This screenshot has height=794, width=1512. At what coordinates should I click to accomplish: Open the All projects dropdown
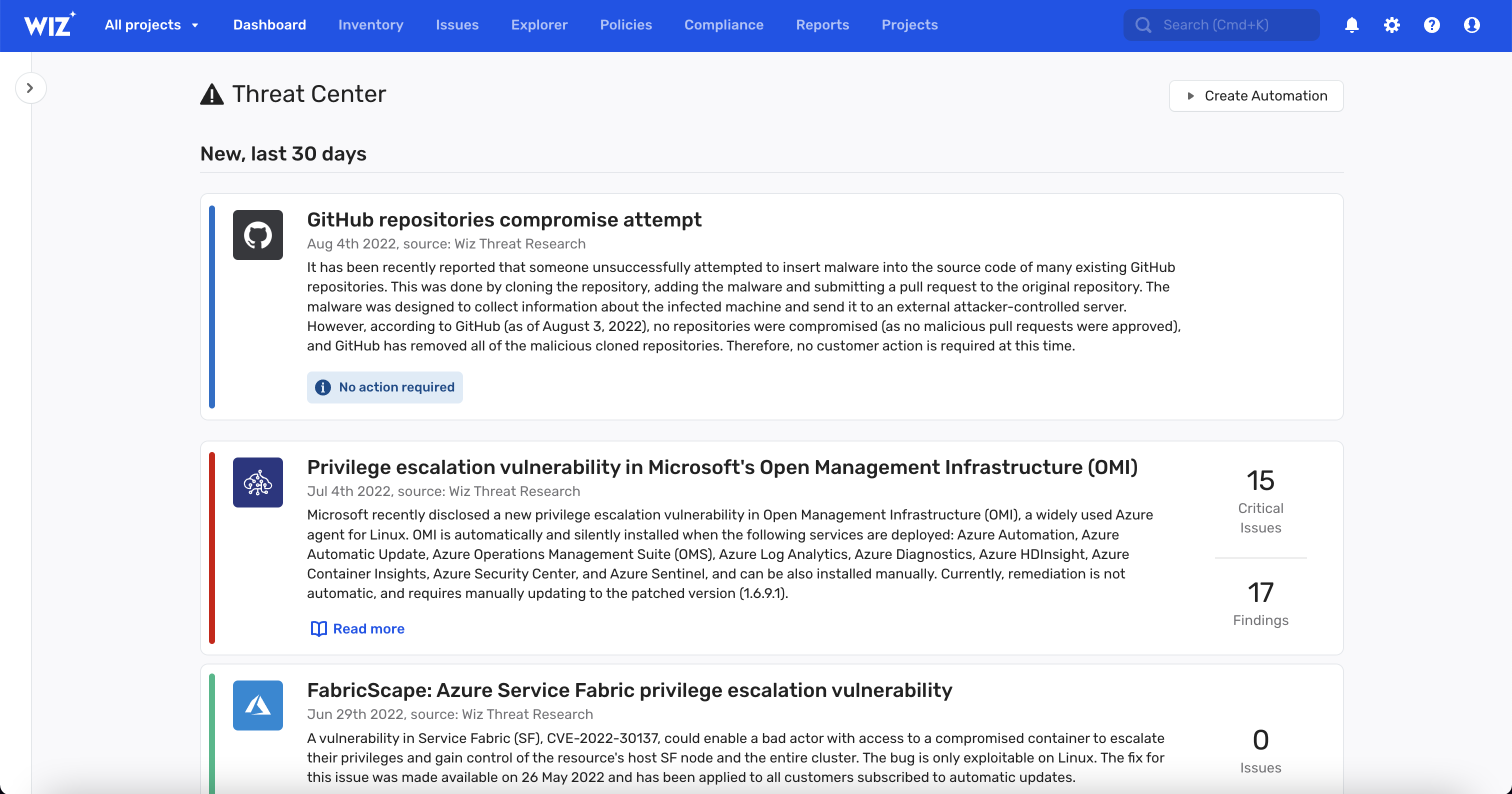tap(151, 24)
